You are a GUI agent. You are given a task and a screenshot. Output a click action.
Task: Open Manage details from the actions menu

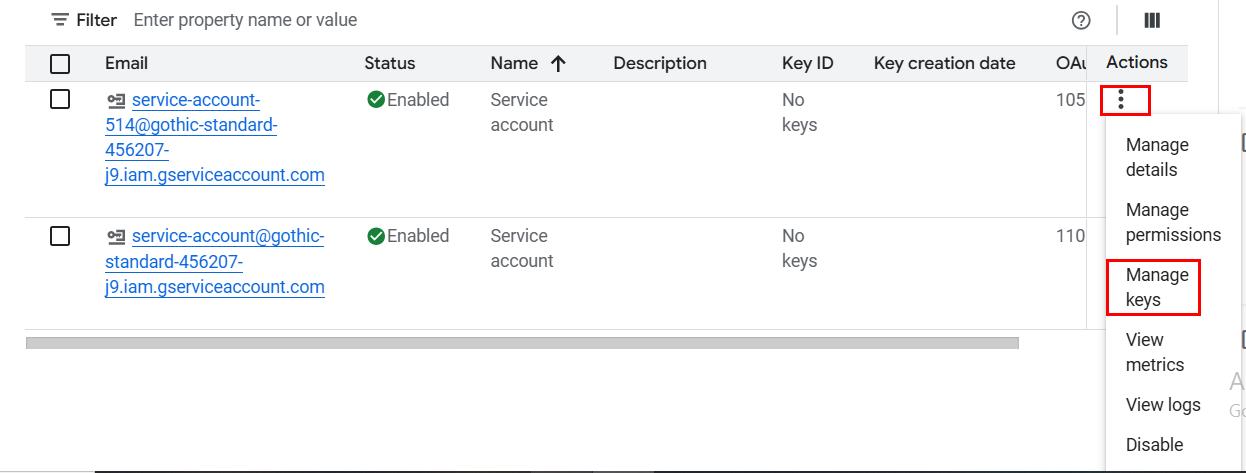[x=1156, y=157]
